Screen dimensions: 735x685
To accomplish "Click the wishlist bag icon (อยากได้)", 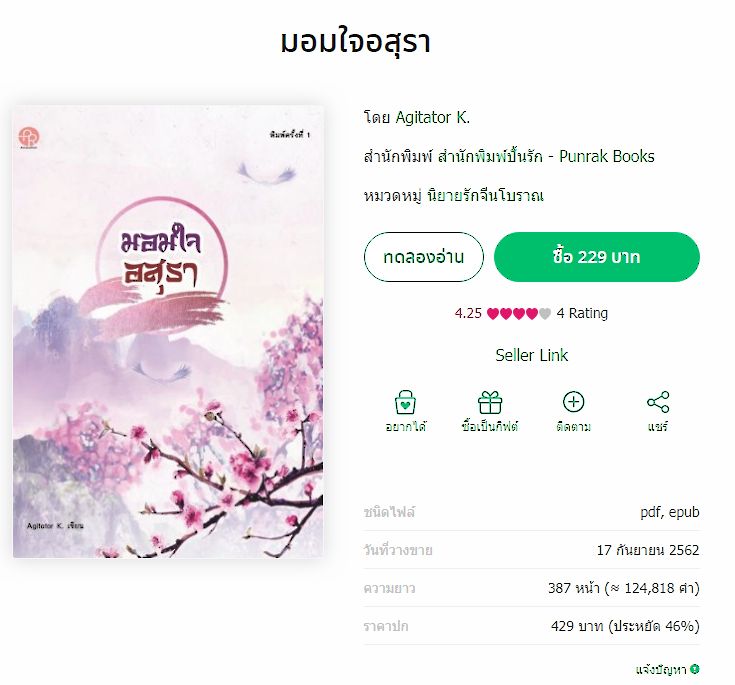I will (405, 402).
